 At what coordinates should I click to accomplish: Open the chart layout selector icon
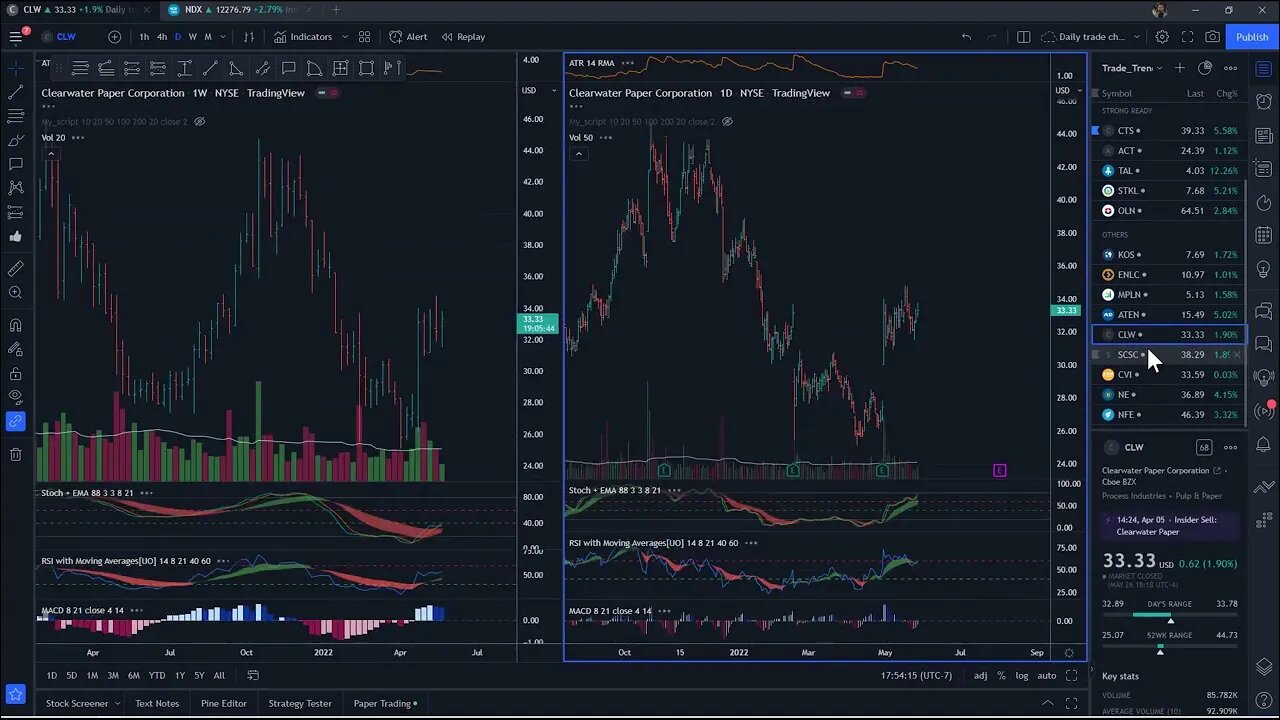1023,37
